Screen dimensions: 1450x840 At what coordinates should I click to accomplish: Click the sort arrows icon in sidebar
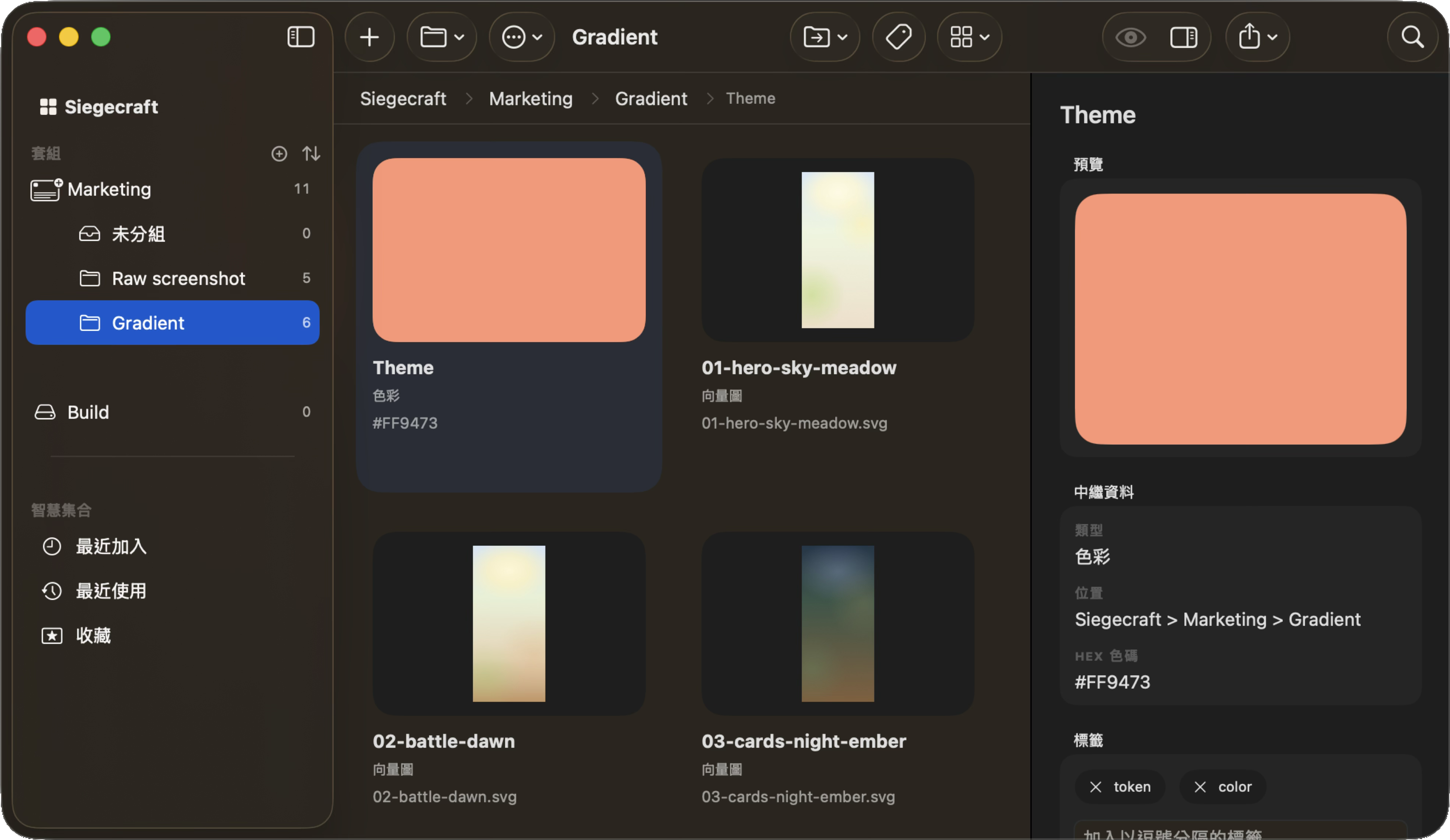pyautogui.click(x=311, y=154)
